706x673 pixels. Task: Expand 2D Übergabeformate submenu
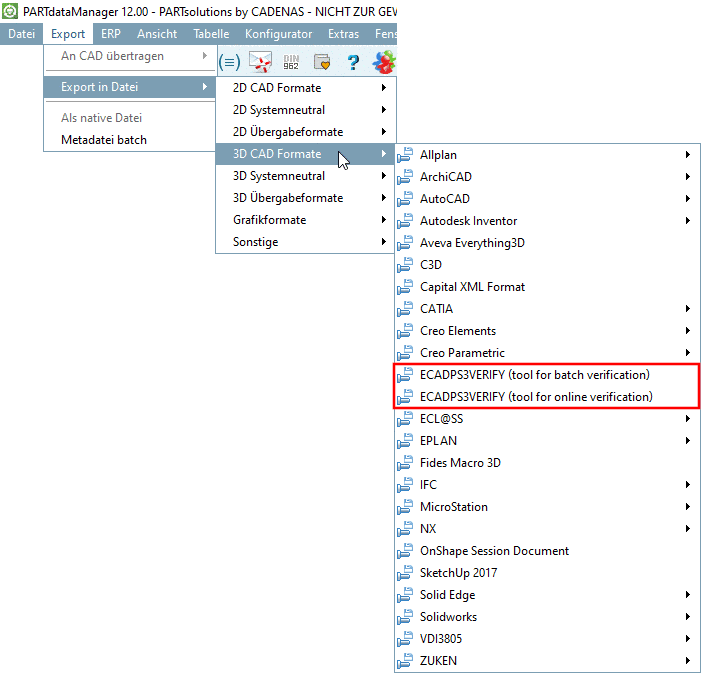(x=306, y=132)
